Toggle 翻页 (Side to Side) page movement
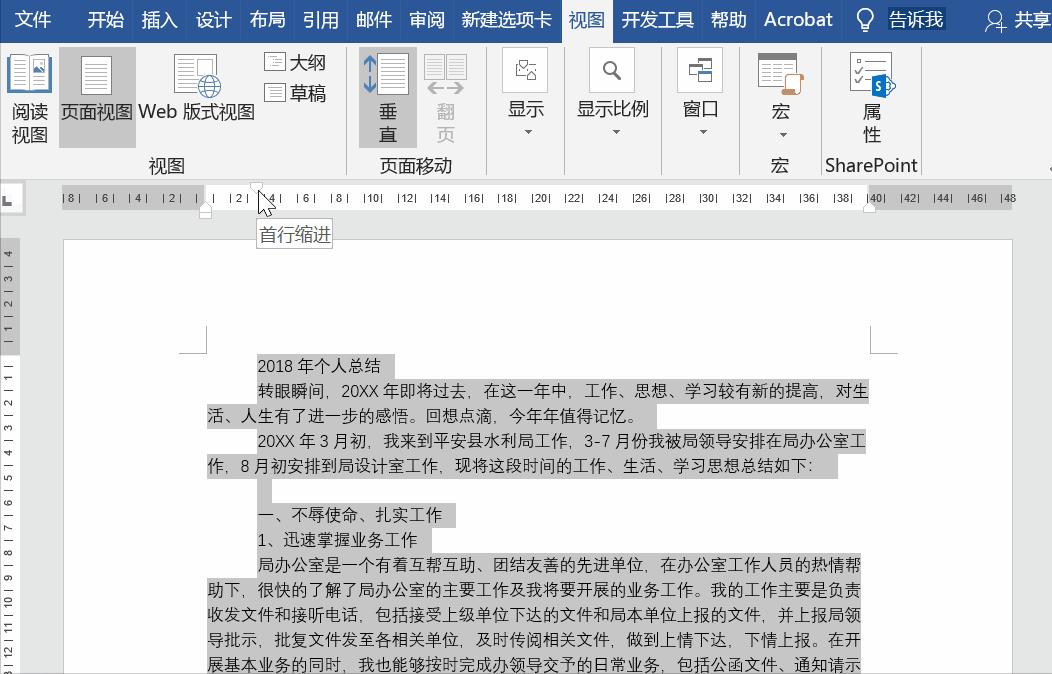1052x674 pixels. click(x=445, y=95)
